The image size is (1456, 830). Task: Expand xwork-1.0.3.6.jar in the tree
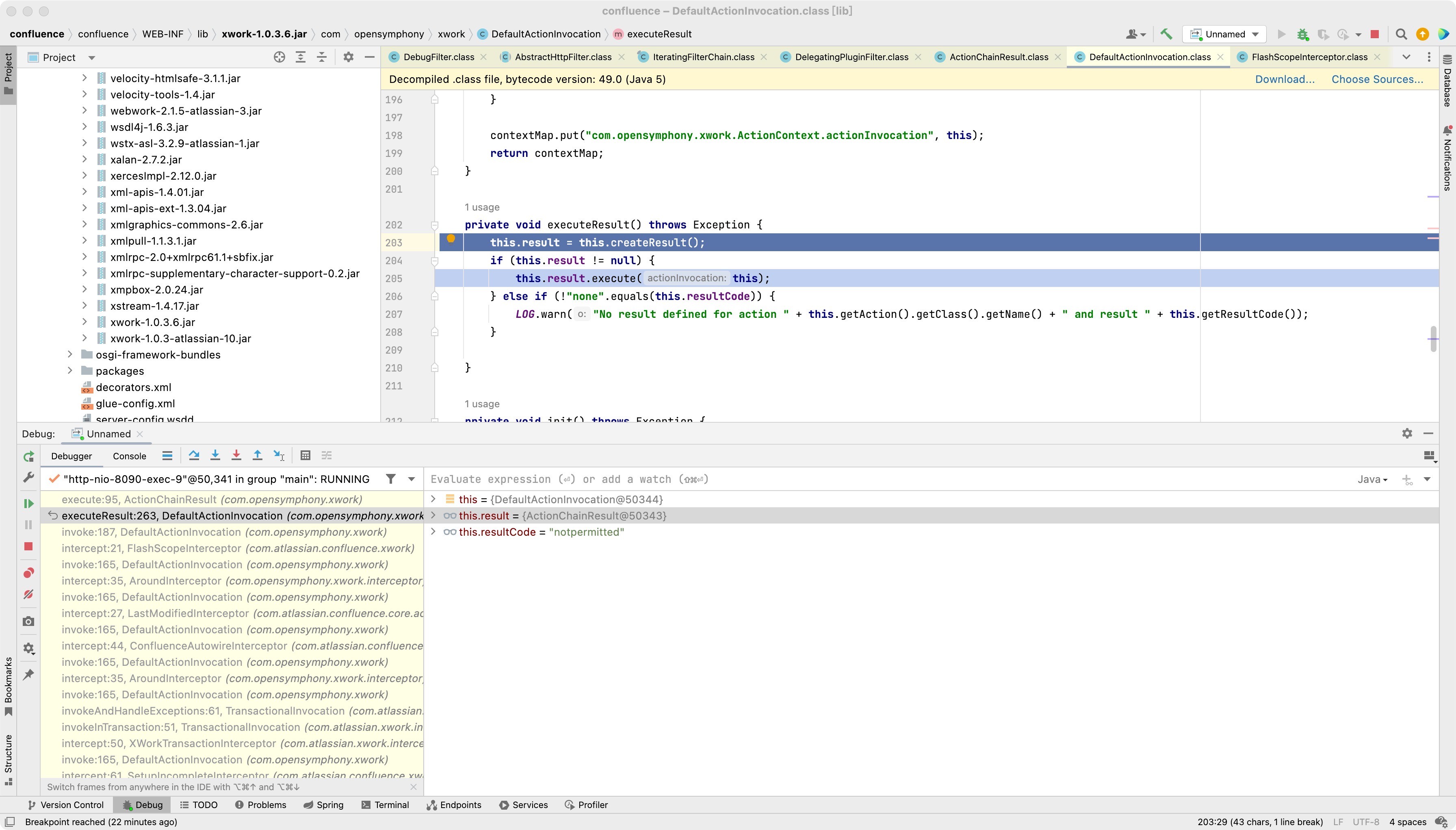coord(84,322)
